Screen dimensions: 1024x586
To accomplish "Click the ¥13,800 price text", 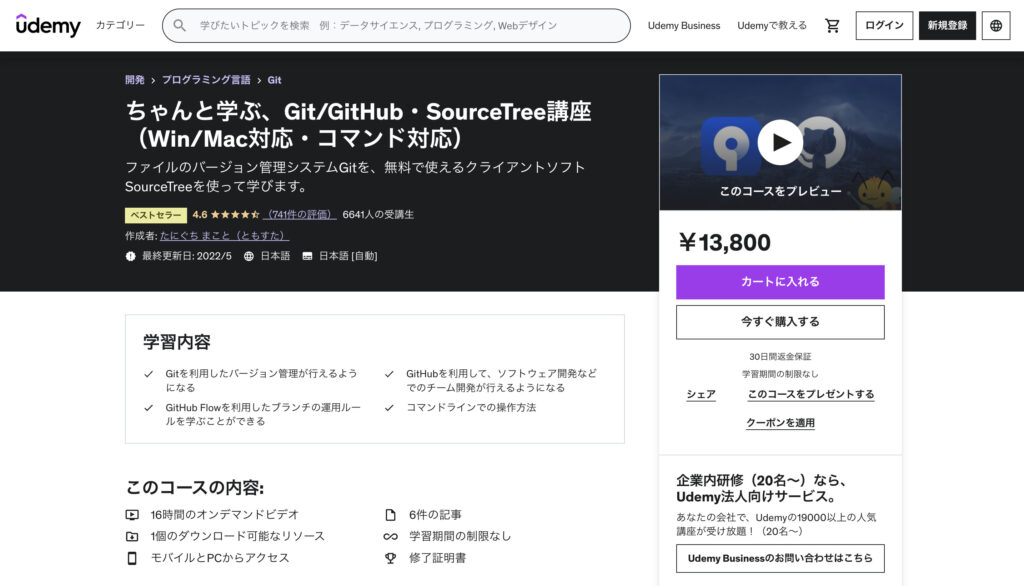I will pos(724,242).
